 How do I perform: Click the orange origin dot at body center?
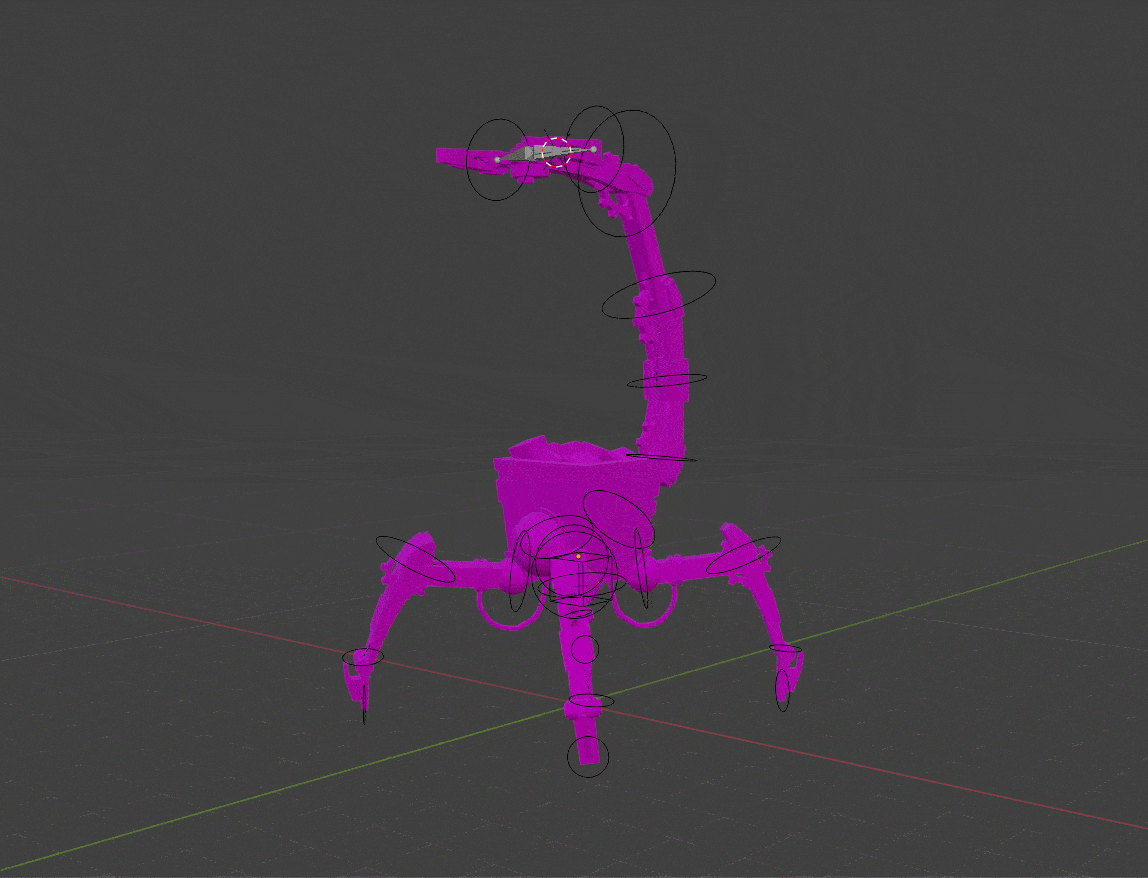coord(578,556)
